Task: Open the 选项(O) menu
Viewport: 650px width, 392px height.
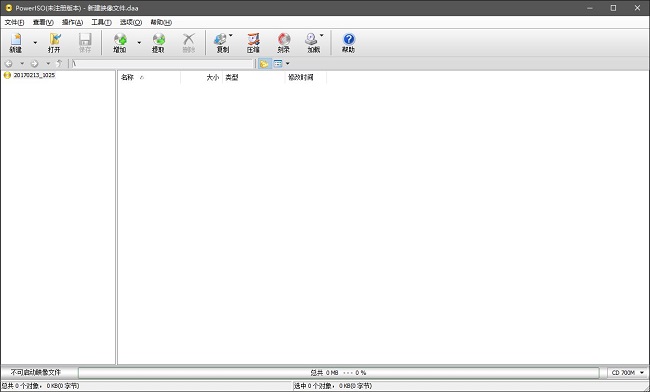Action: [x=131, y=22]
